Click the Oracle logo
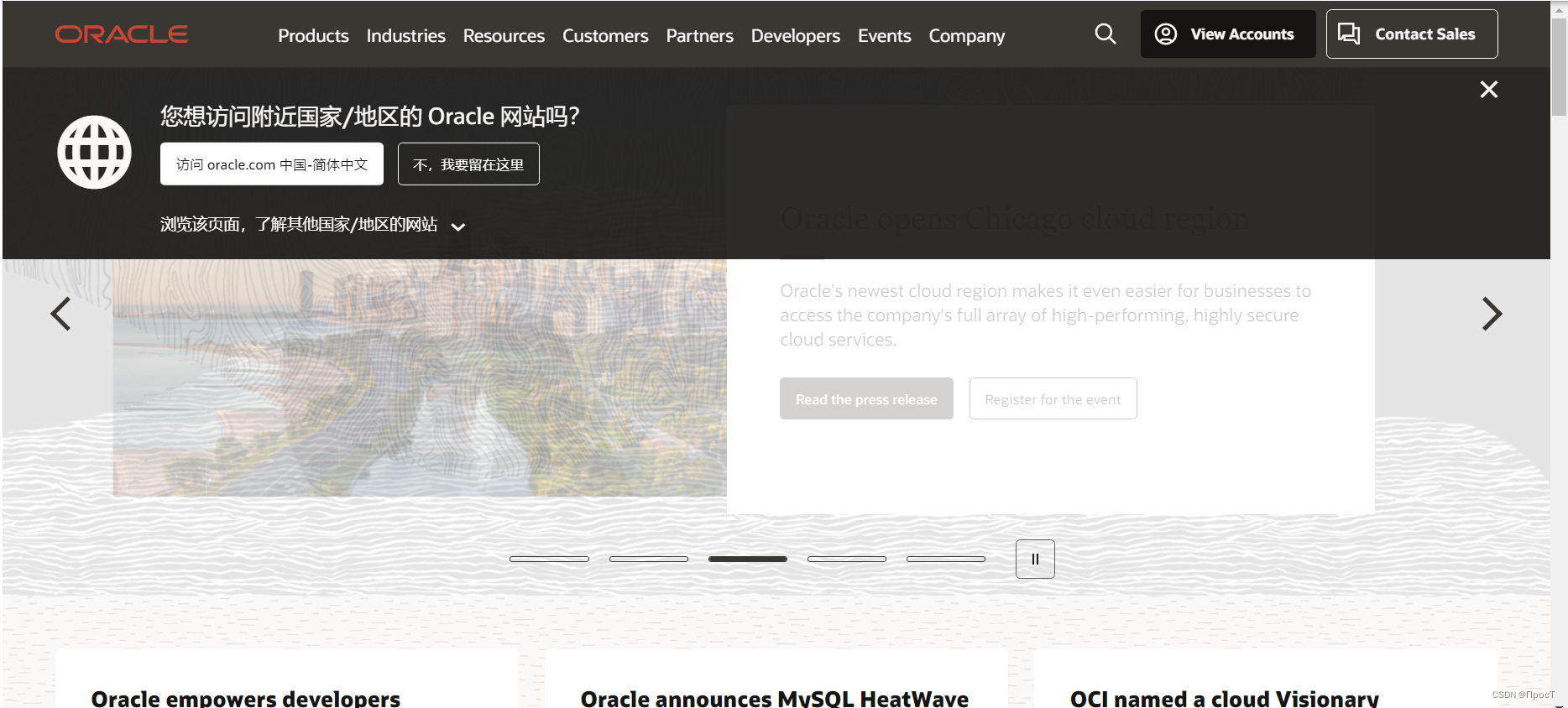1568x708 pixels. (122, 34)
